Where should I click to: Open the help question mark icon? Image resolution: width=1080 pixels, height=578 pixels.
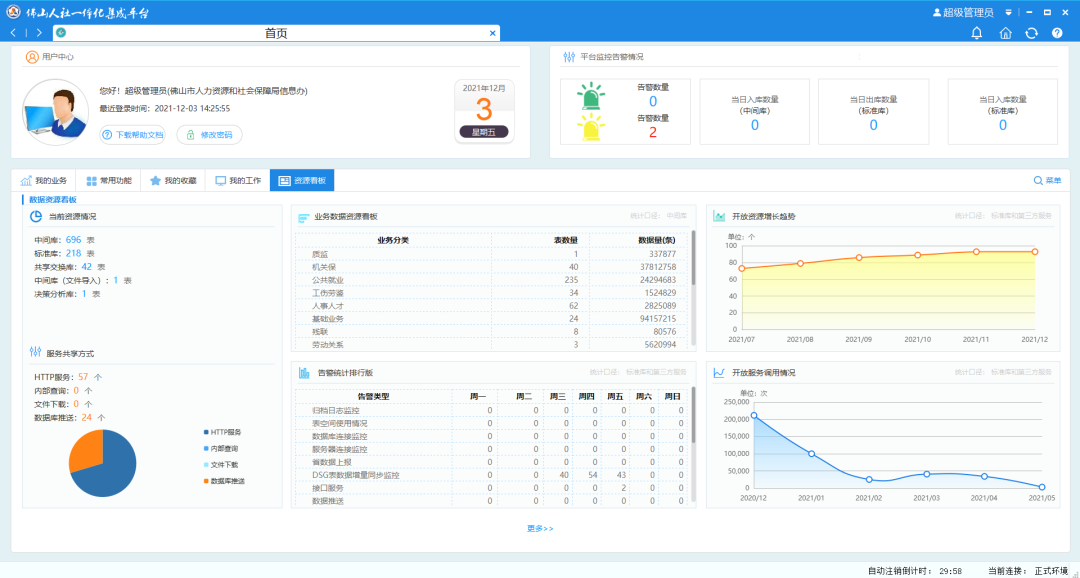pyautogui.click(x=1057, y=33)
